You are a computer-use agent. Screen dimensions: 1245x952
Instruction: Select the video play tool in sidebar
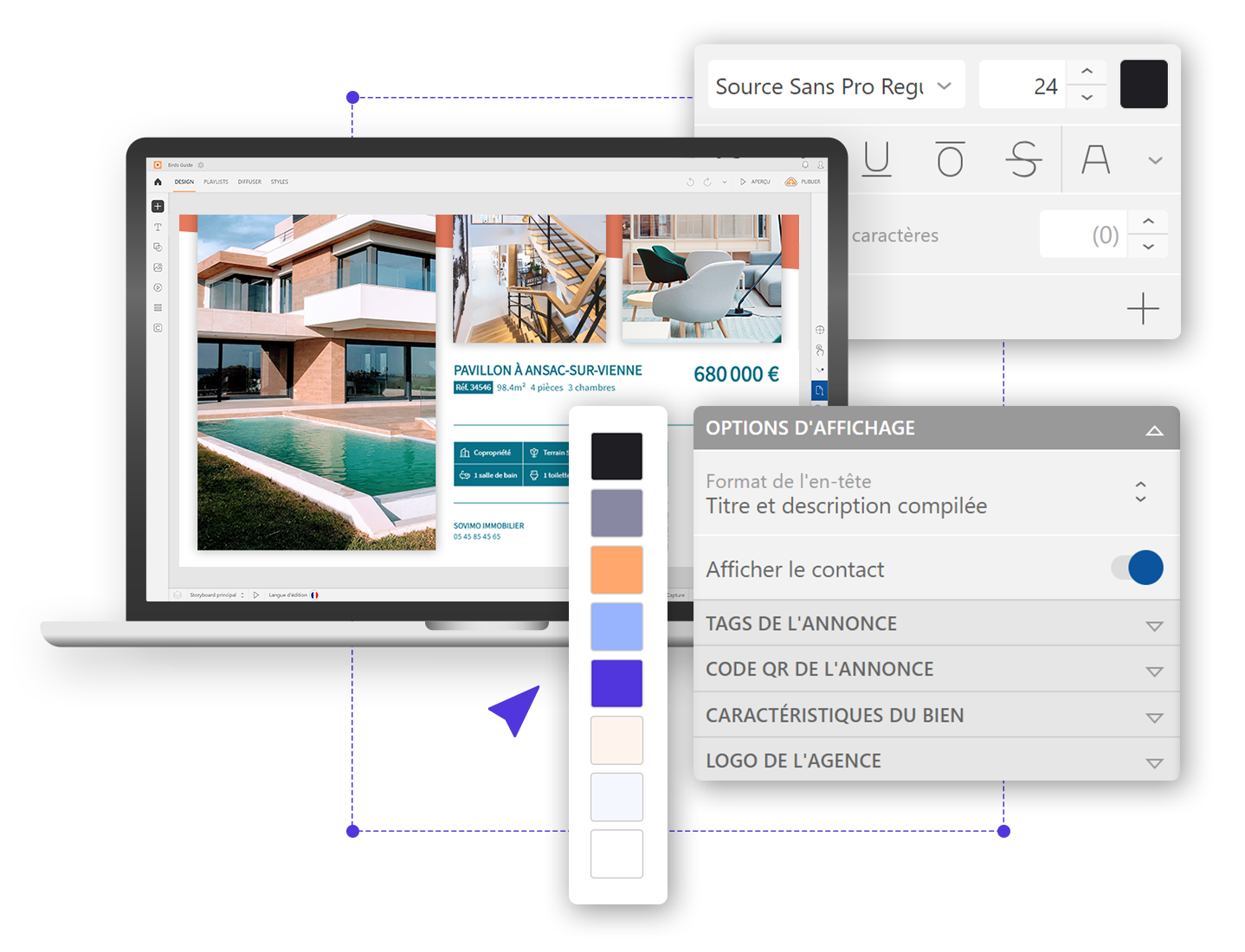coord(158,287)
